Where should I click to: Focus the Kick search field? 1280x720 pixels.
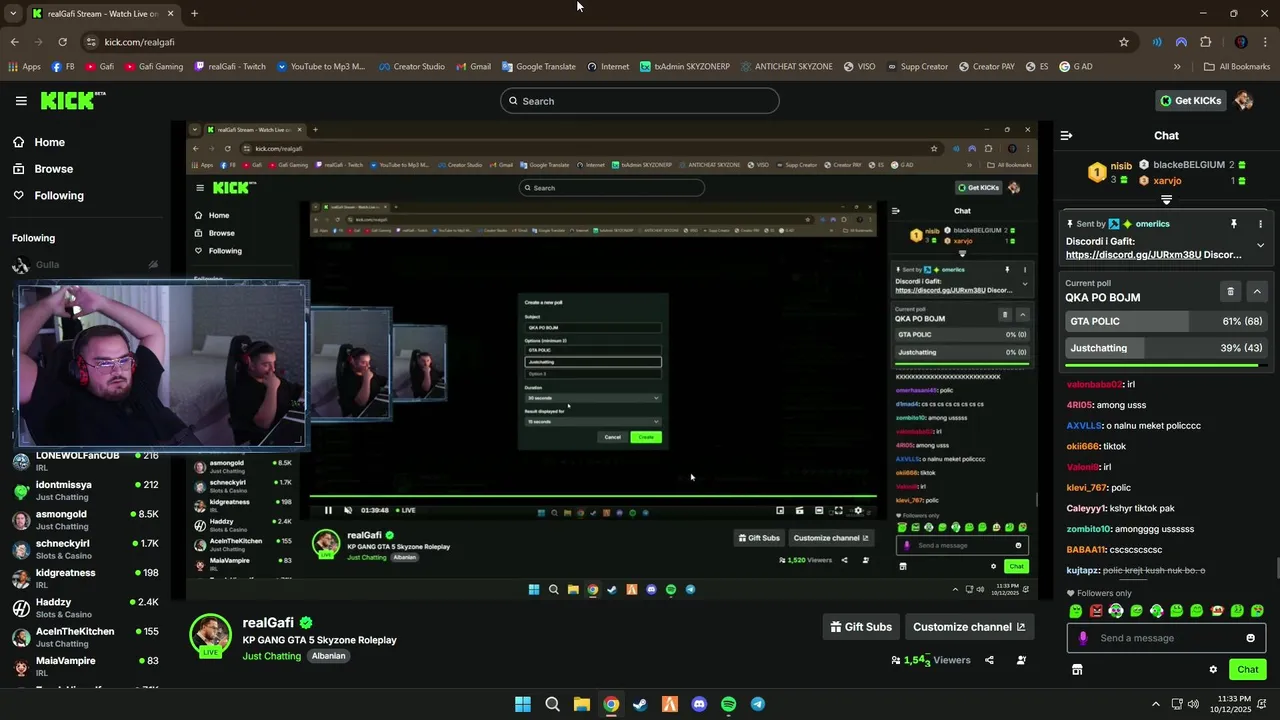640,101
